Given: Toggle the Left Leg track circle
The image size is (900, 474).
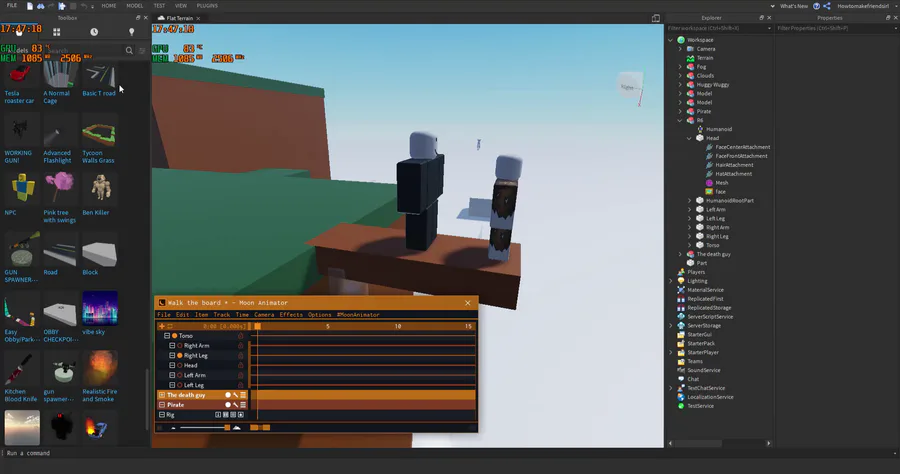Looking at the screenshot, I should (180, 384).
